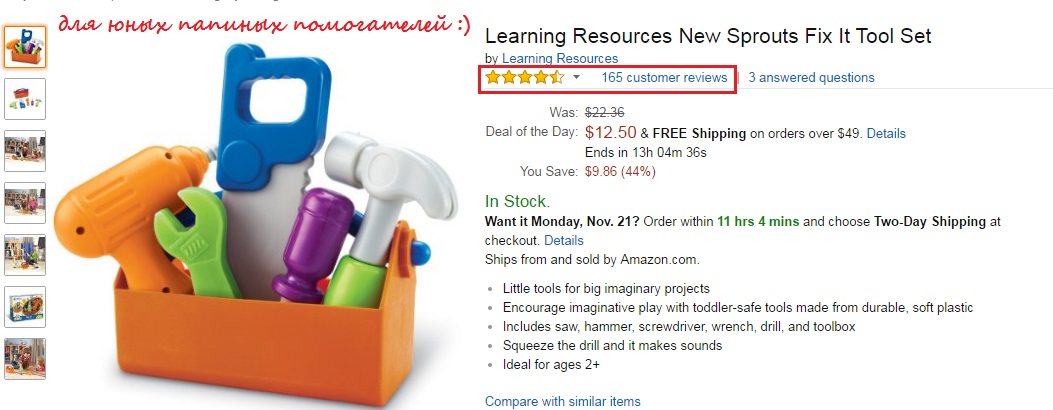Click the New Sprouts Fix It Tool Set title
Screen dimensions: 1053x410
click(708, 37)
